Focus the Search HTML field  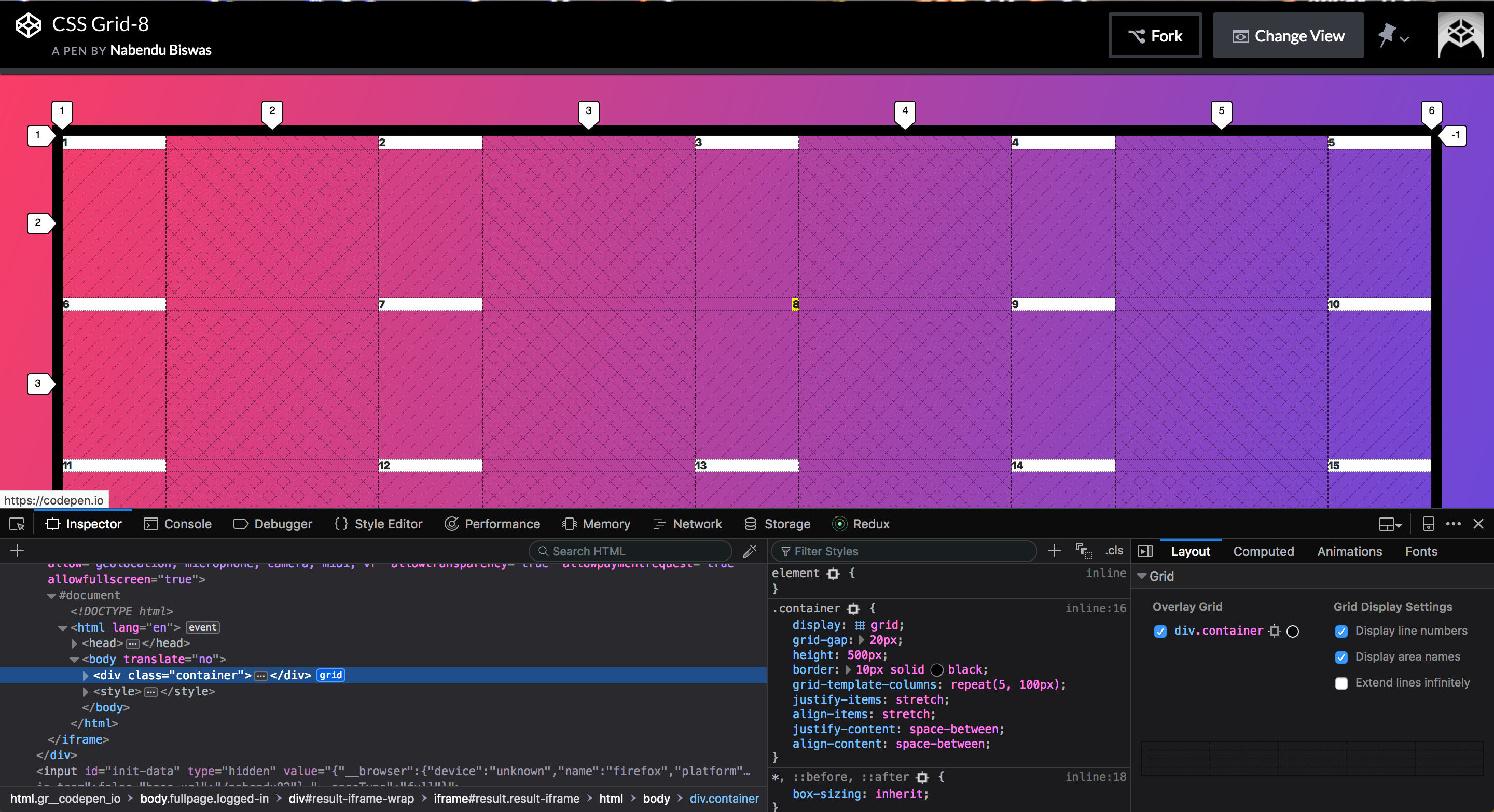630,551
